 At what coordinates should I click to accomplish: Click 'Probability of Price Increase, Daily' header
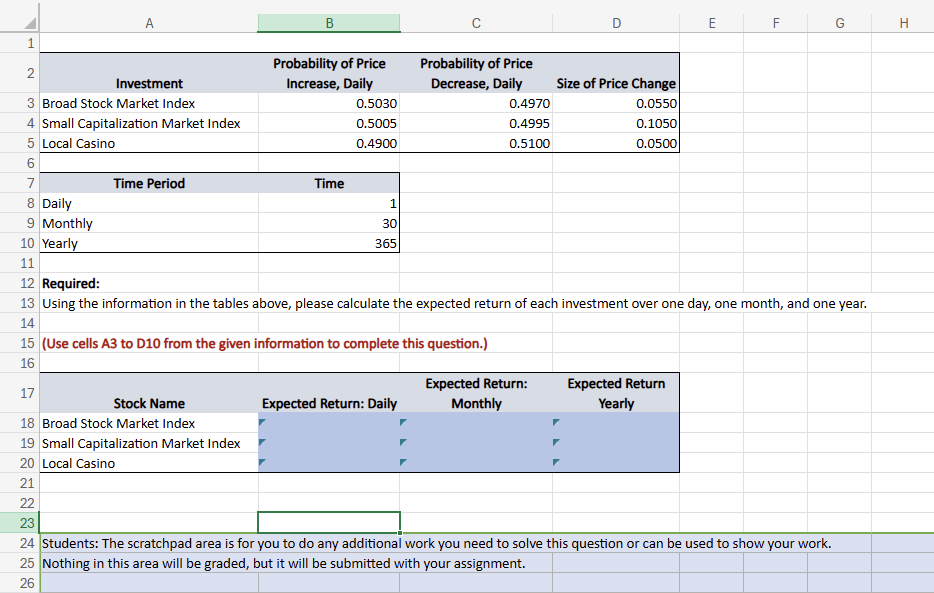click(329, 73)
